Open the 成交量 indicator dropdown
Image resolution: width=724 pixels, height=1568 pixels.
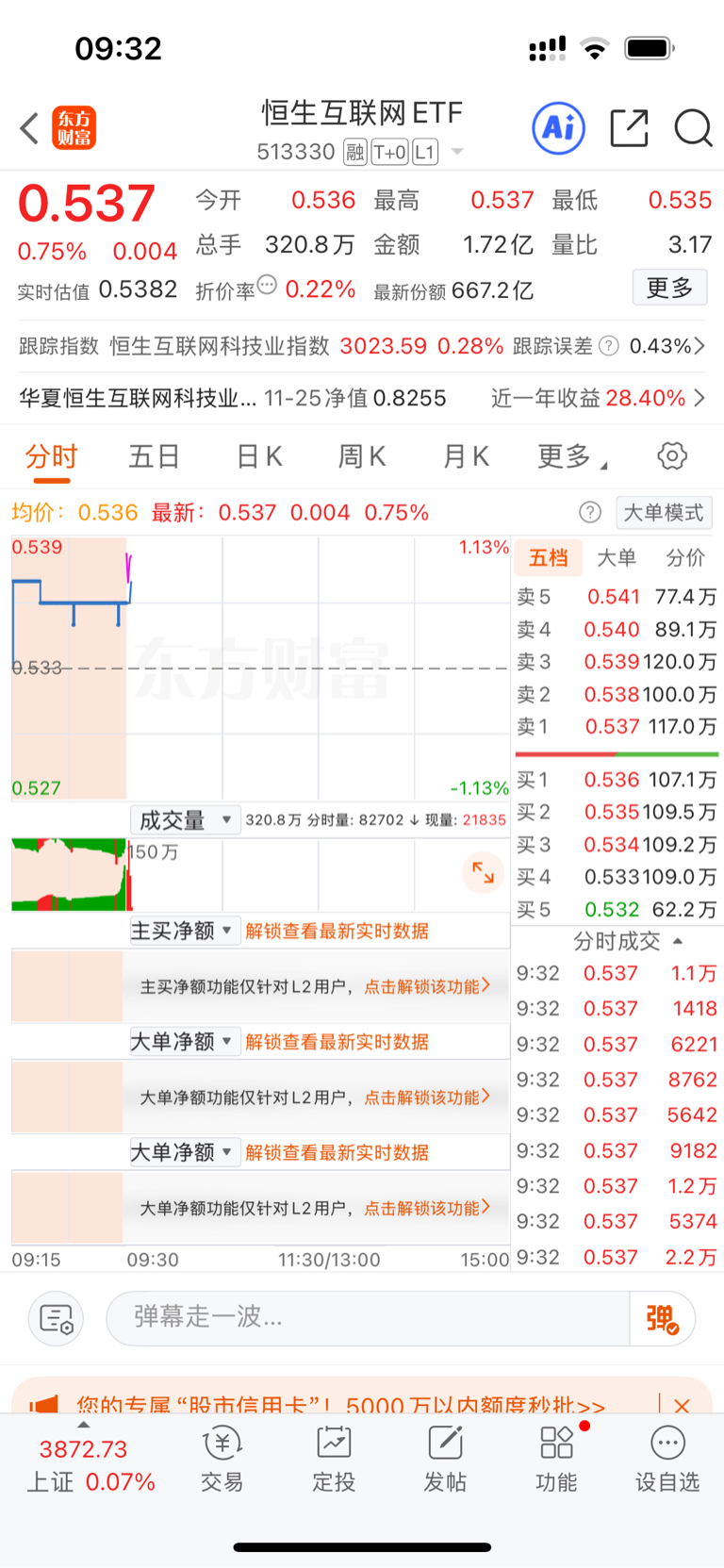point(185,820)
